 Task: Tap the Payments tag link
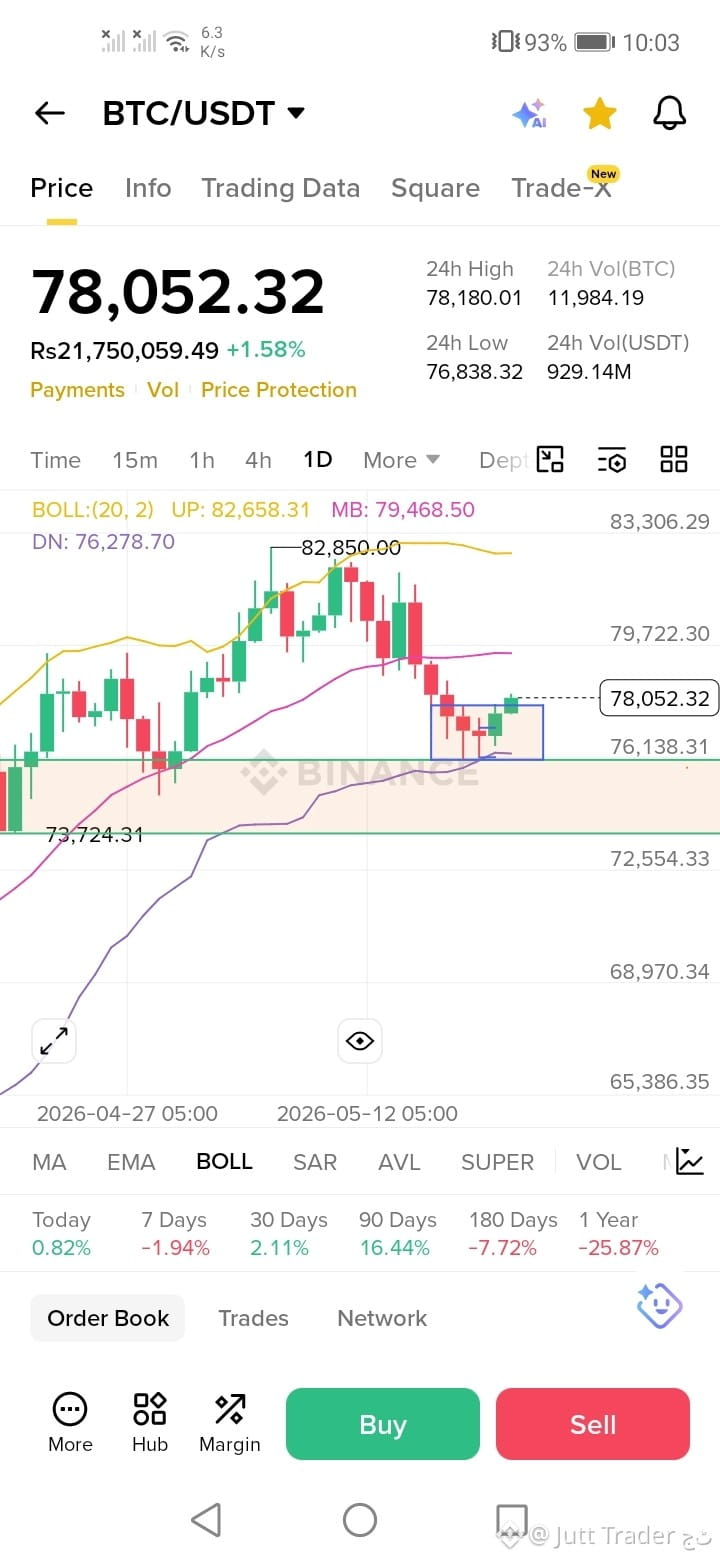pyautogui.click(x=77, y=390)
